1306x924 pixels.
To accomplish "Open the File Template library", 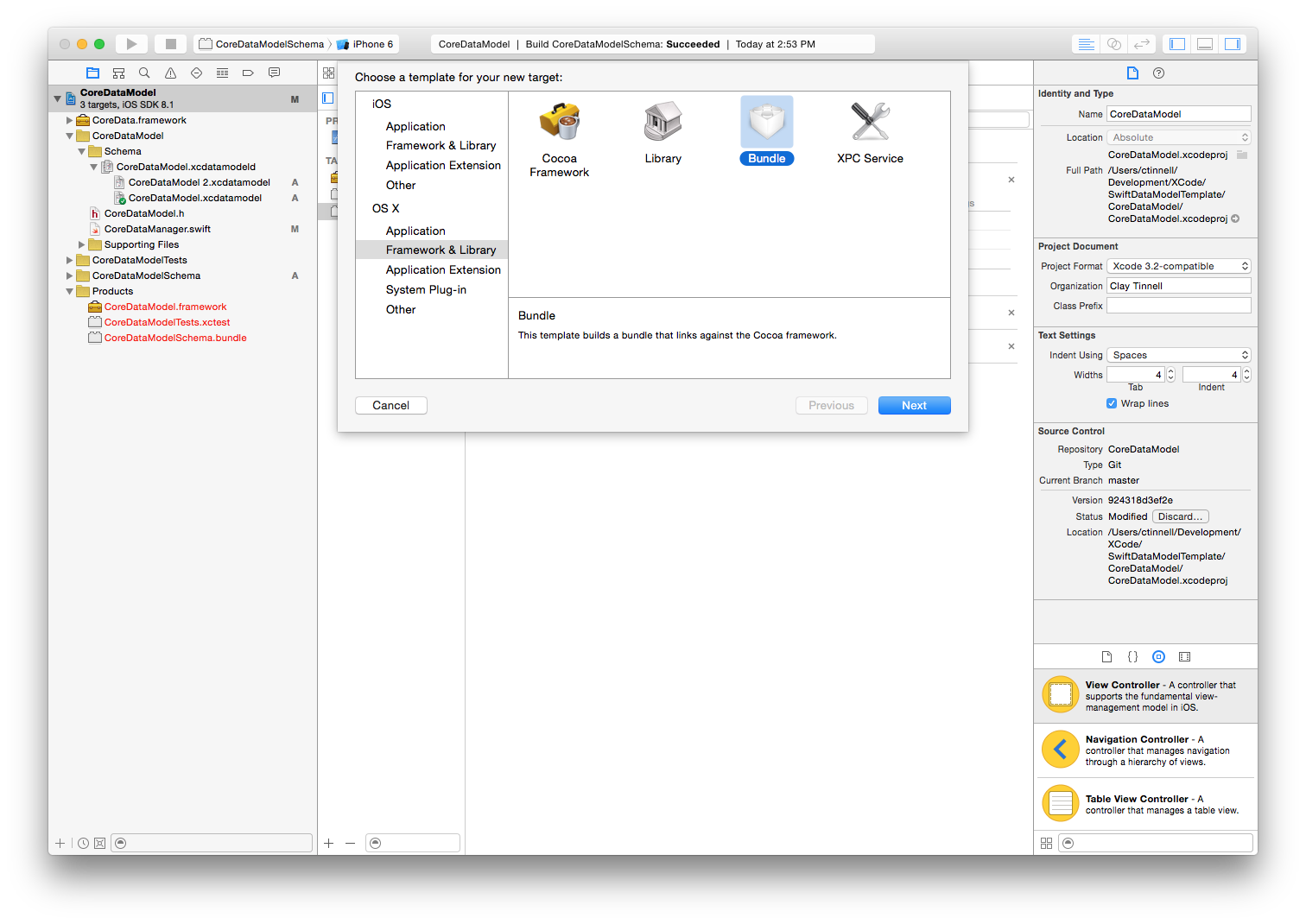I will click(x=1106, y=657).
